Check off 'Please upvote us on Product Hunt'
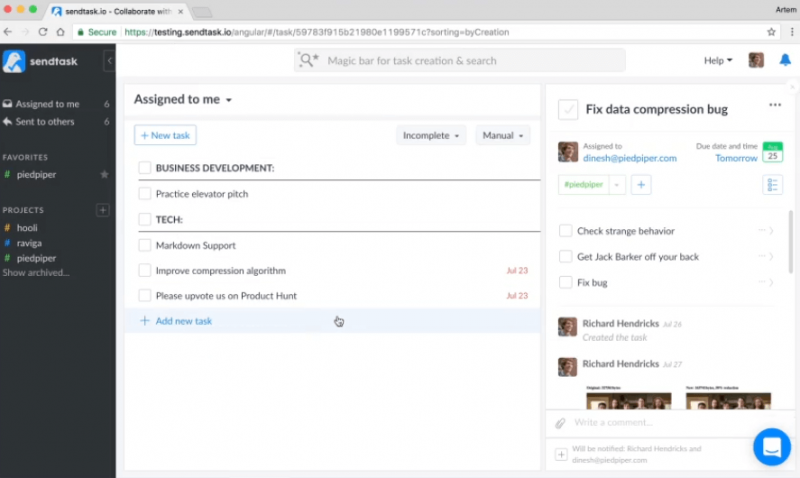Screen dimensions: 800x478 click(145, 295)
